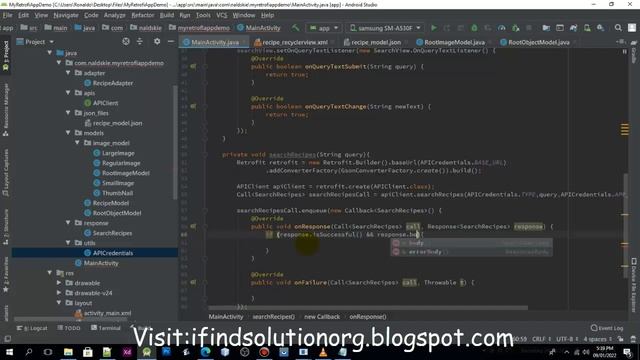Open the Project tool window sidebar tab

6,55
